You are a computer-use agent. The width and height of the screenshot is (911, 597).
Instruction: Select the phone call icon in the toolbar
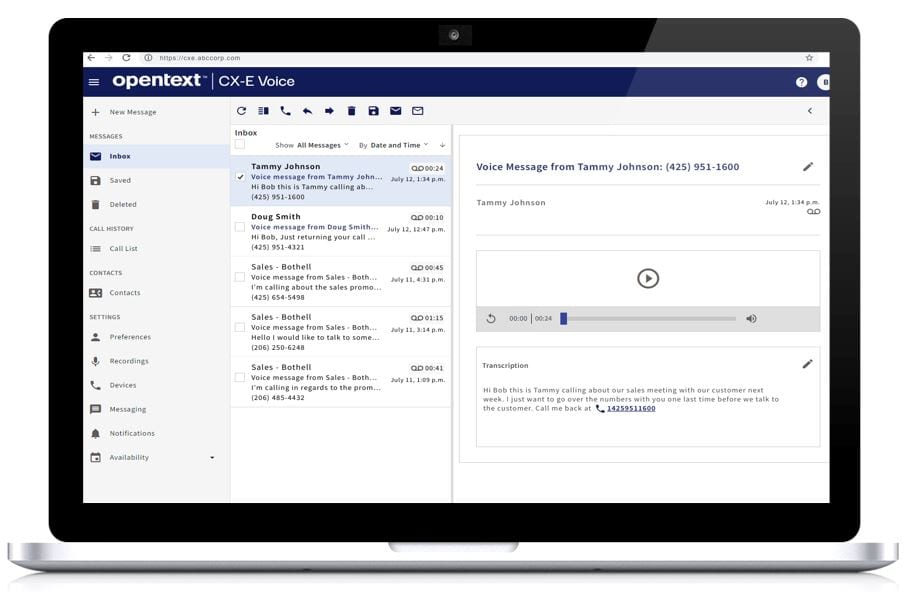coord(285,111)
